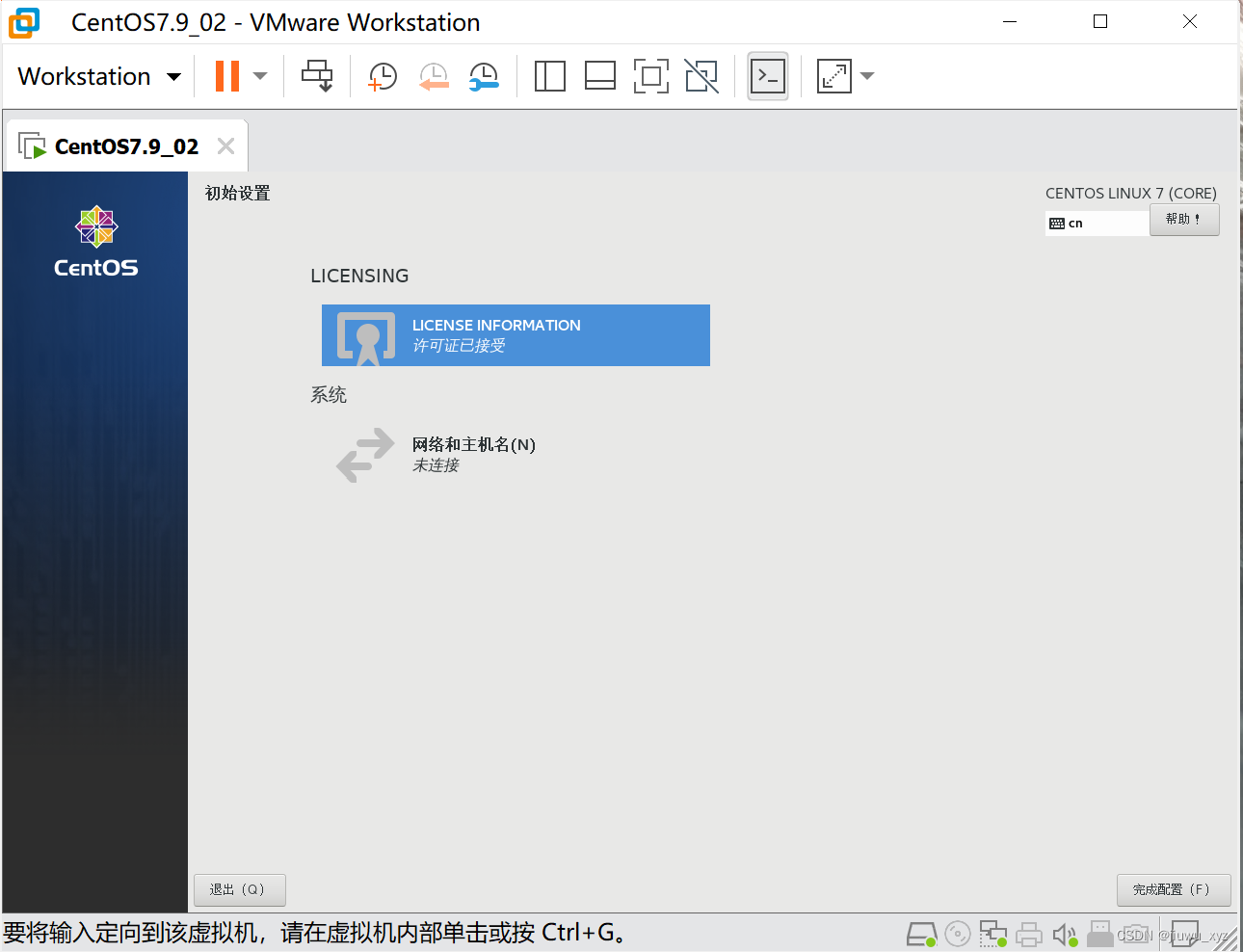Click the CentOS logo in sidebar
The height and width of the screenshot is (952, 1243).
click(x=95, y=241)
